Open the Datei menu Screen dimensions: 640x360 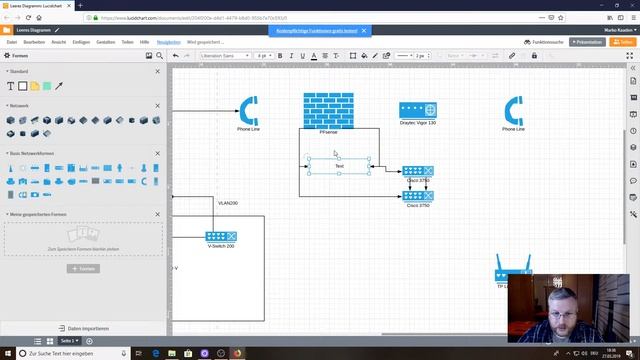point(12,42)
